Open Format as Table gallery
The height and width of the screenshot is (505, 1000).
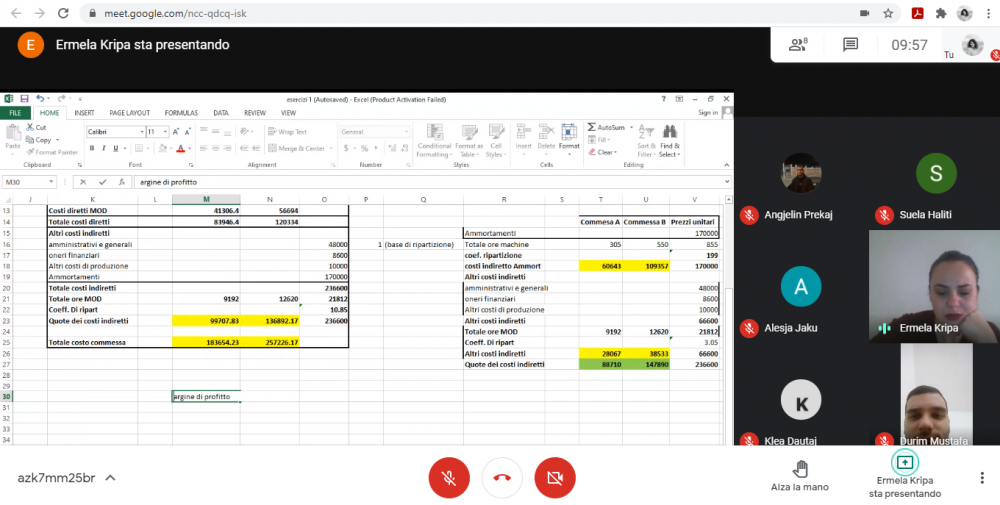[x=469, y=141]
